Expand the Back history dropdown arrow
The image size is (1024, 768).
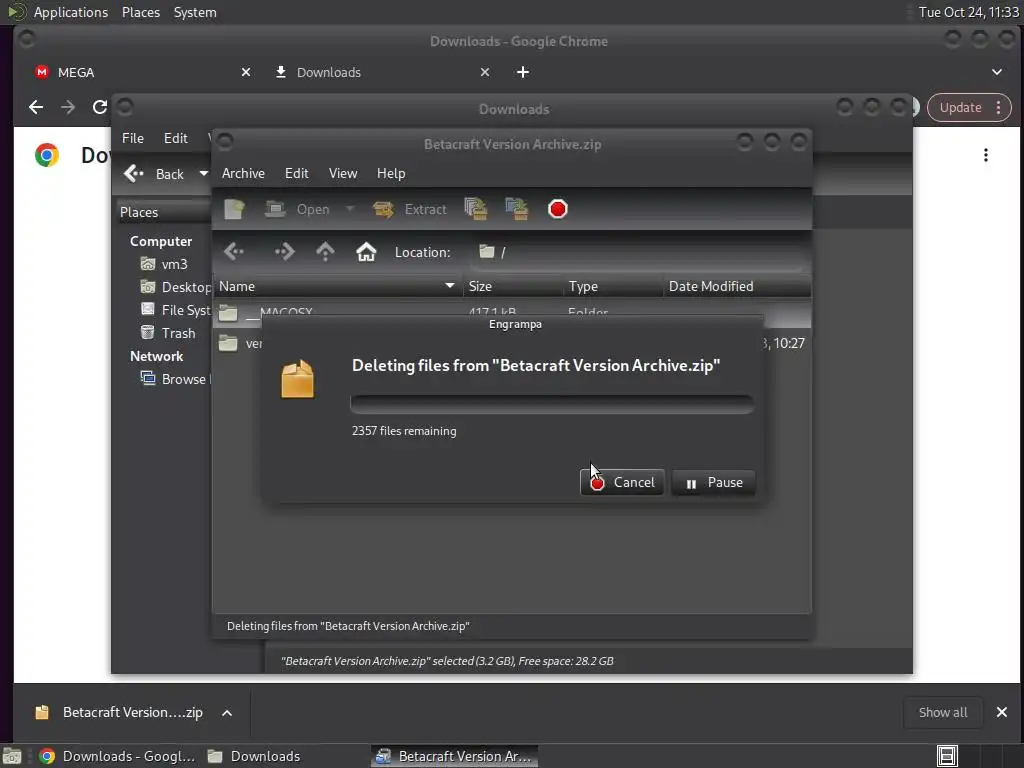204,174
